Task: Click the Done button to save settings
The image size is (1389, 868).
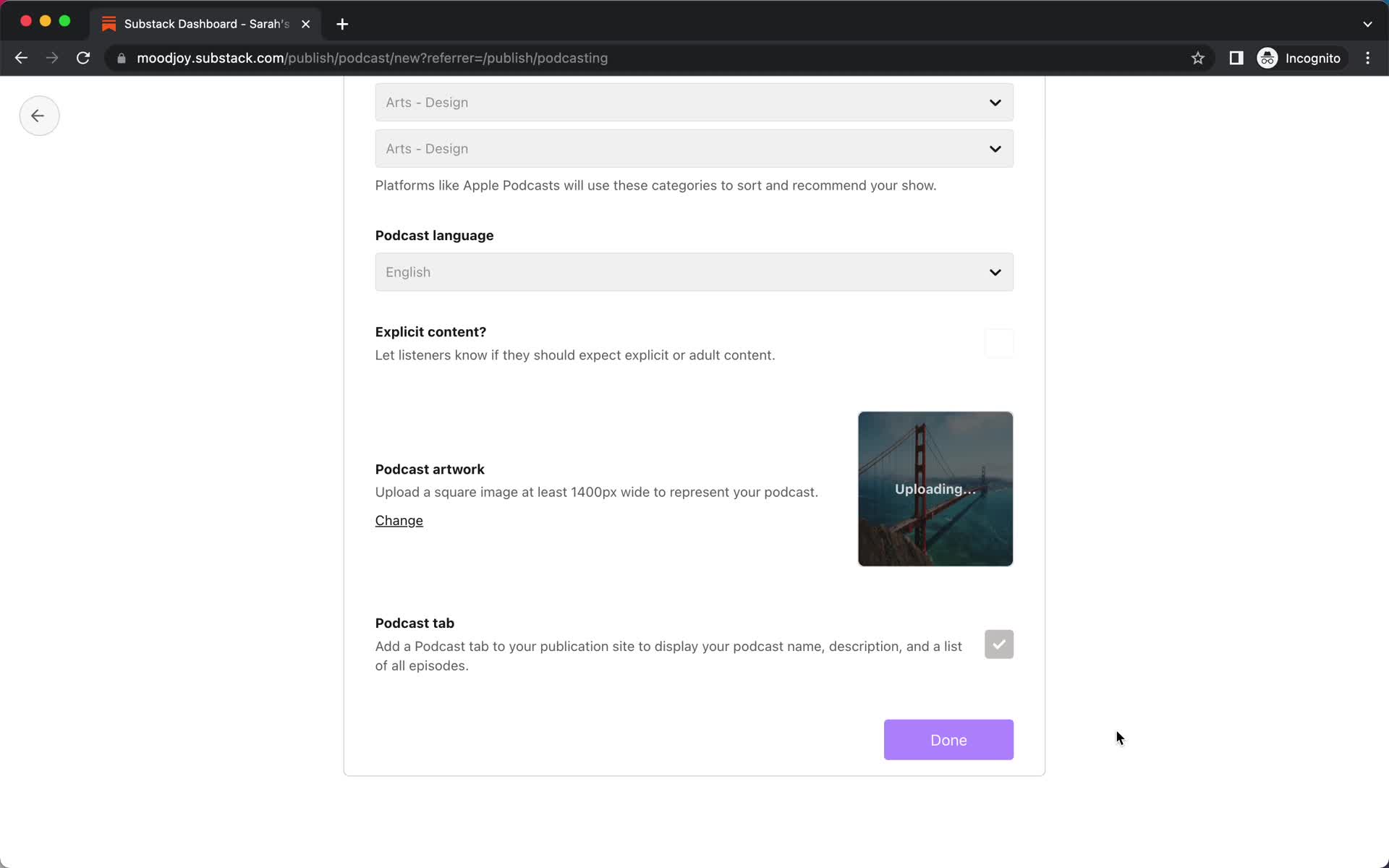Action: 949,739
